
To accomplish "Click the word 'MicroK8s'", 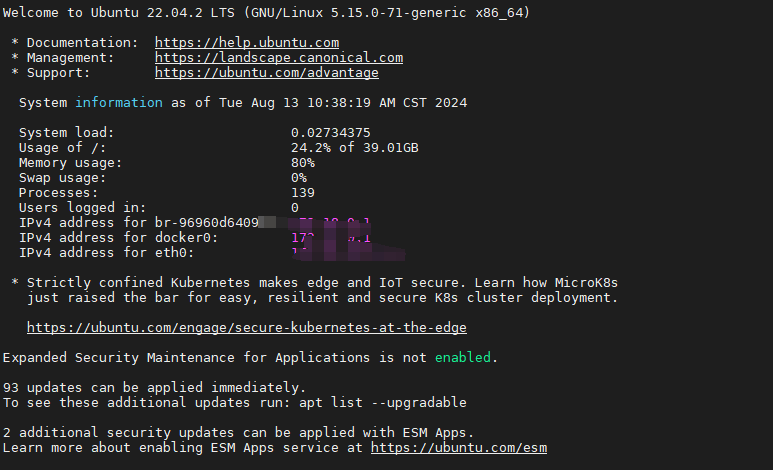I will click(586, 283).
